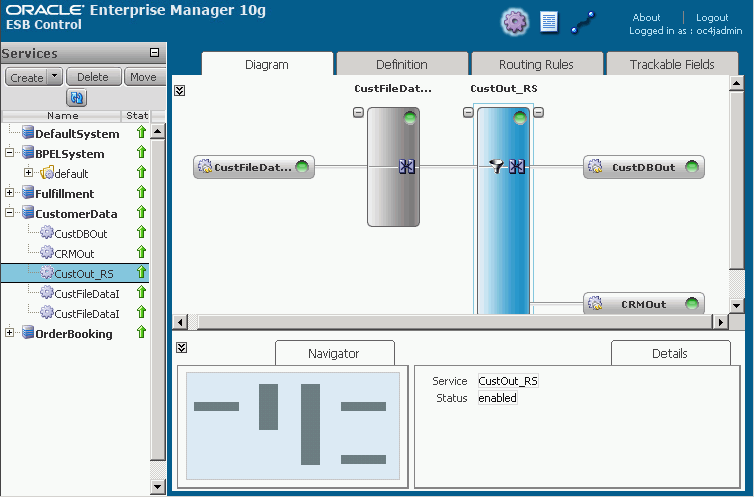Collapse the Services panel
This screenshot has width=754, height=497.
pos(154,52)
